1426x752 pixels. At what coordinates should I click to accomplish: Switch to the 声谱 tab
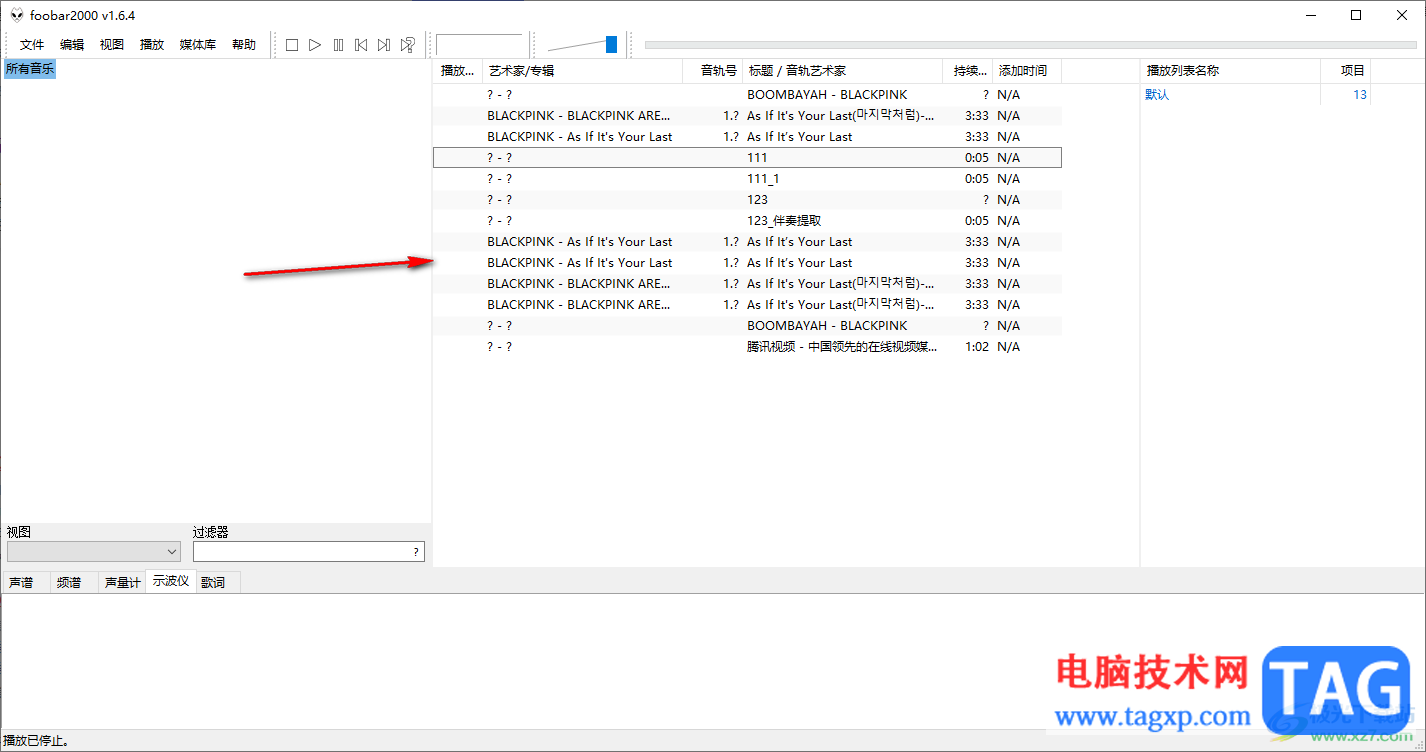[21, 582]
